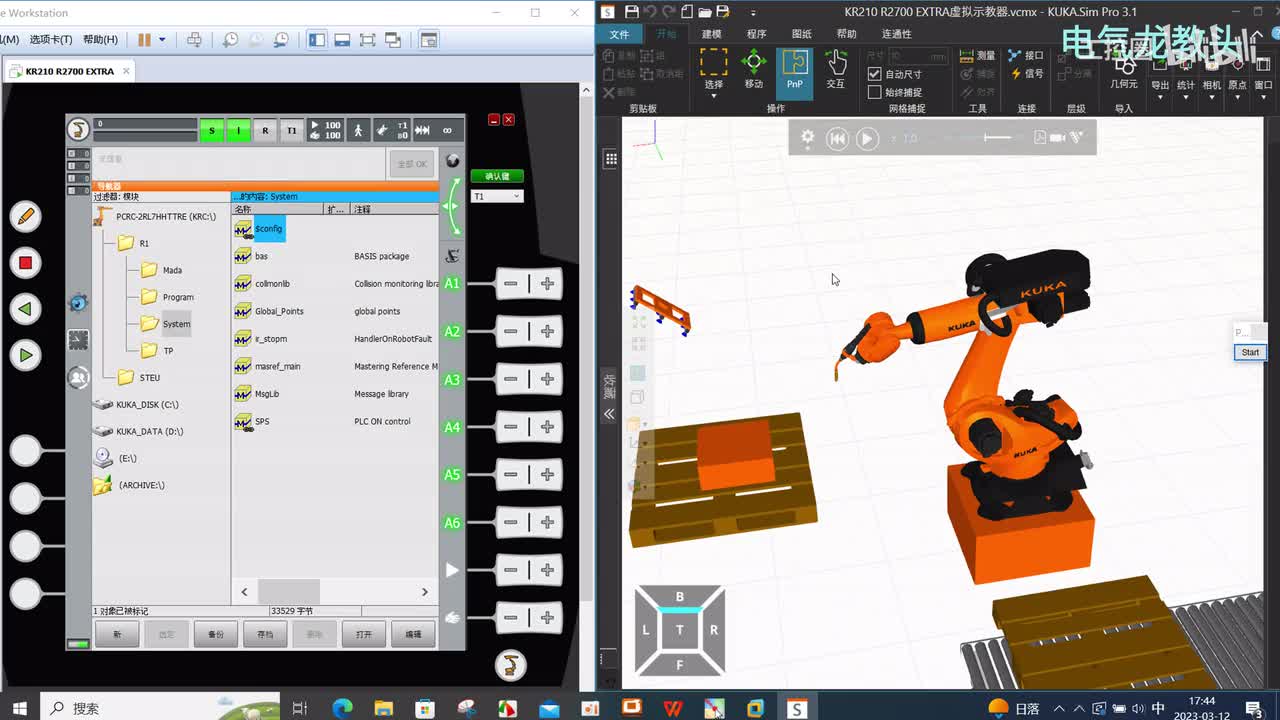Click the A1 axis minus jog key
The image size is (1280, 720).
coord(511,284)
